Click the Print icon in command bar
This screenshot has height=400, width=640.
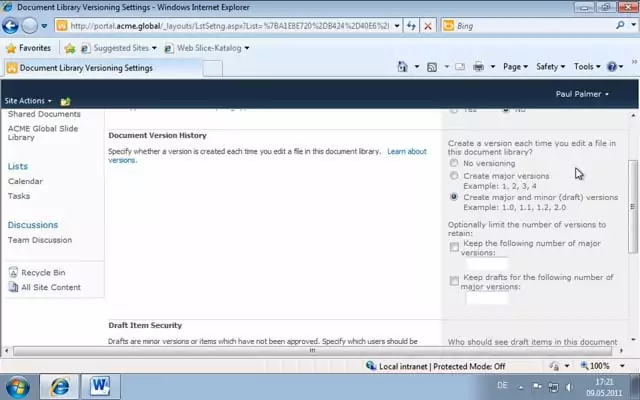[478, 67]
